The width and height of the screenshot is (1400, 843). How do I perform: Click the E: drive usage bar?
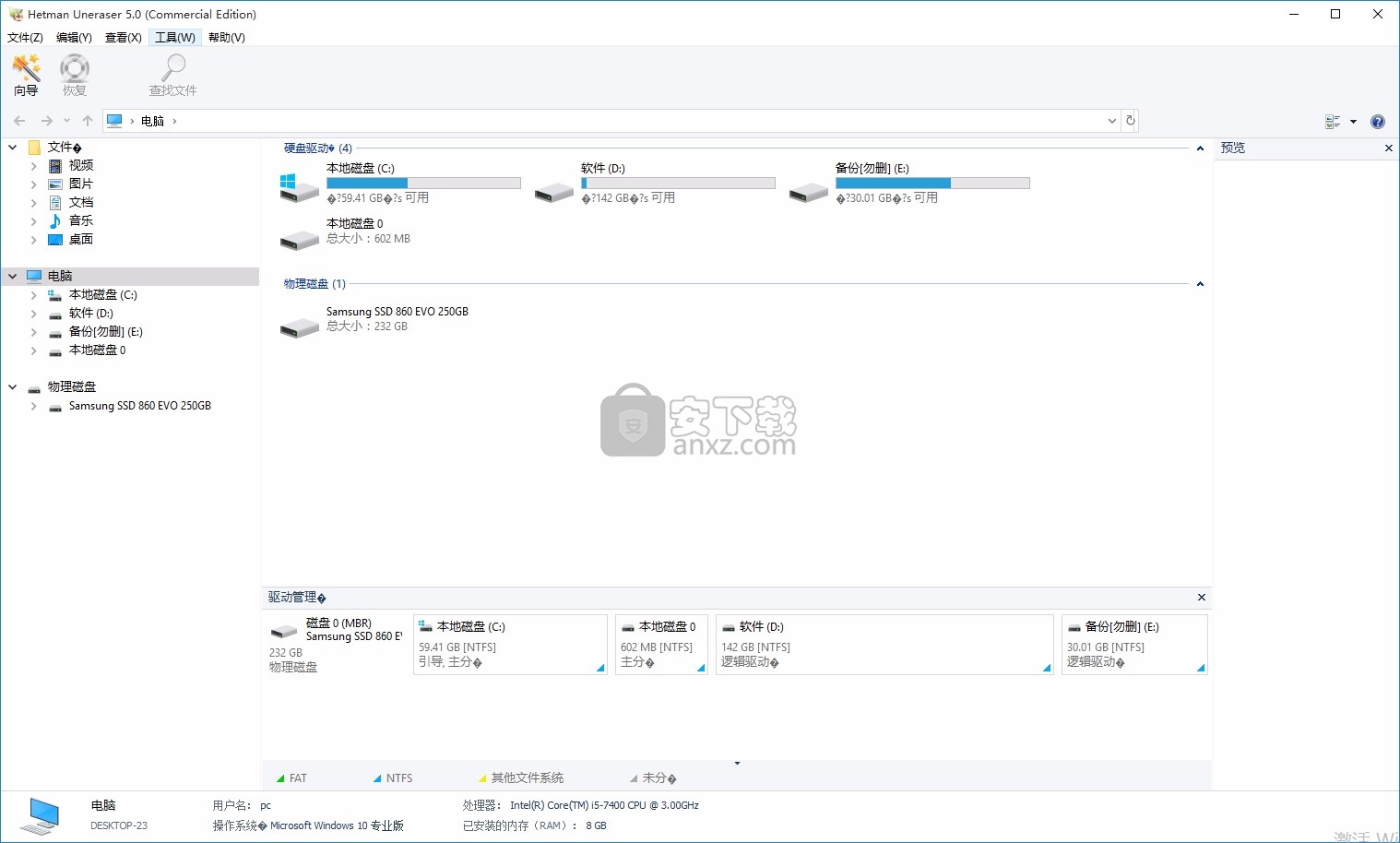(932, 184)
